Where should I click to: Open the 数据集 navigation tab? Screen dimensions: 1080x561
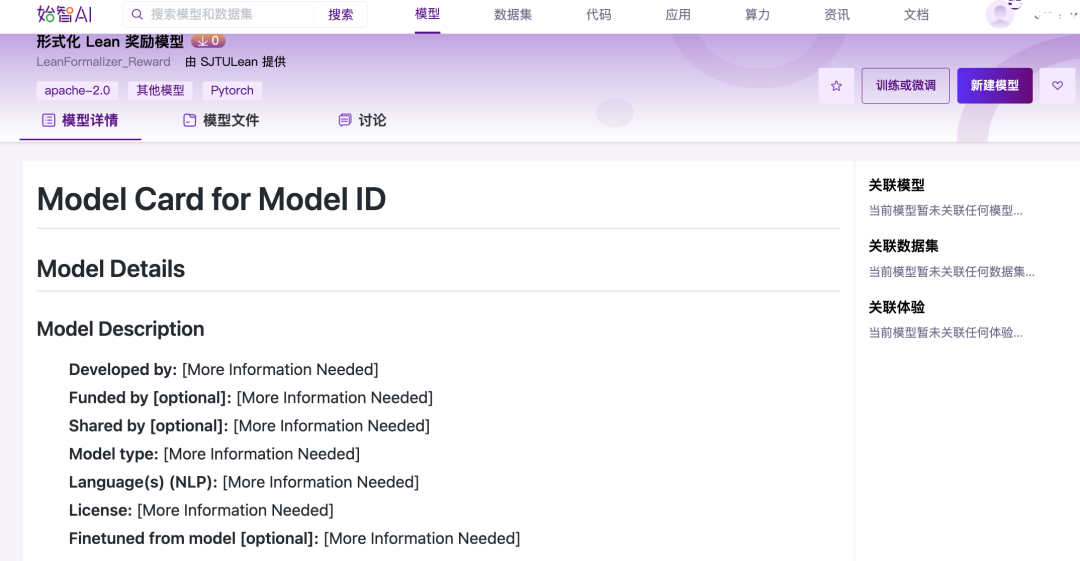[x=513, y=14]
